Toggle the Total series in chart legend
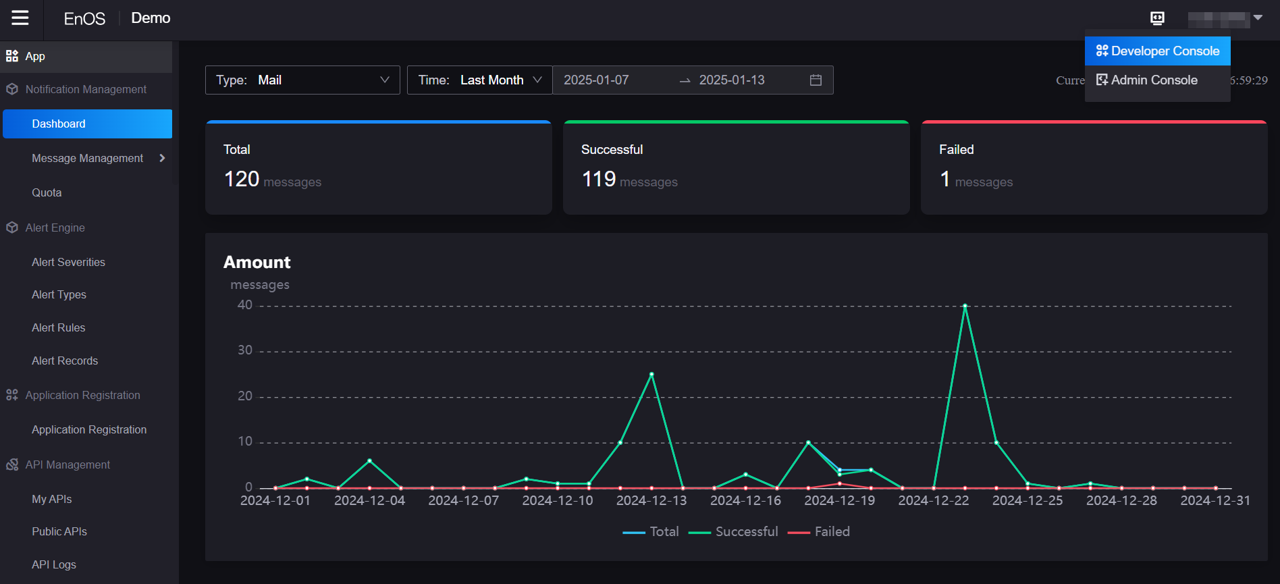The height and width of the screenshot is (584, 1280). click(651, 532)
